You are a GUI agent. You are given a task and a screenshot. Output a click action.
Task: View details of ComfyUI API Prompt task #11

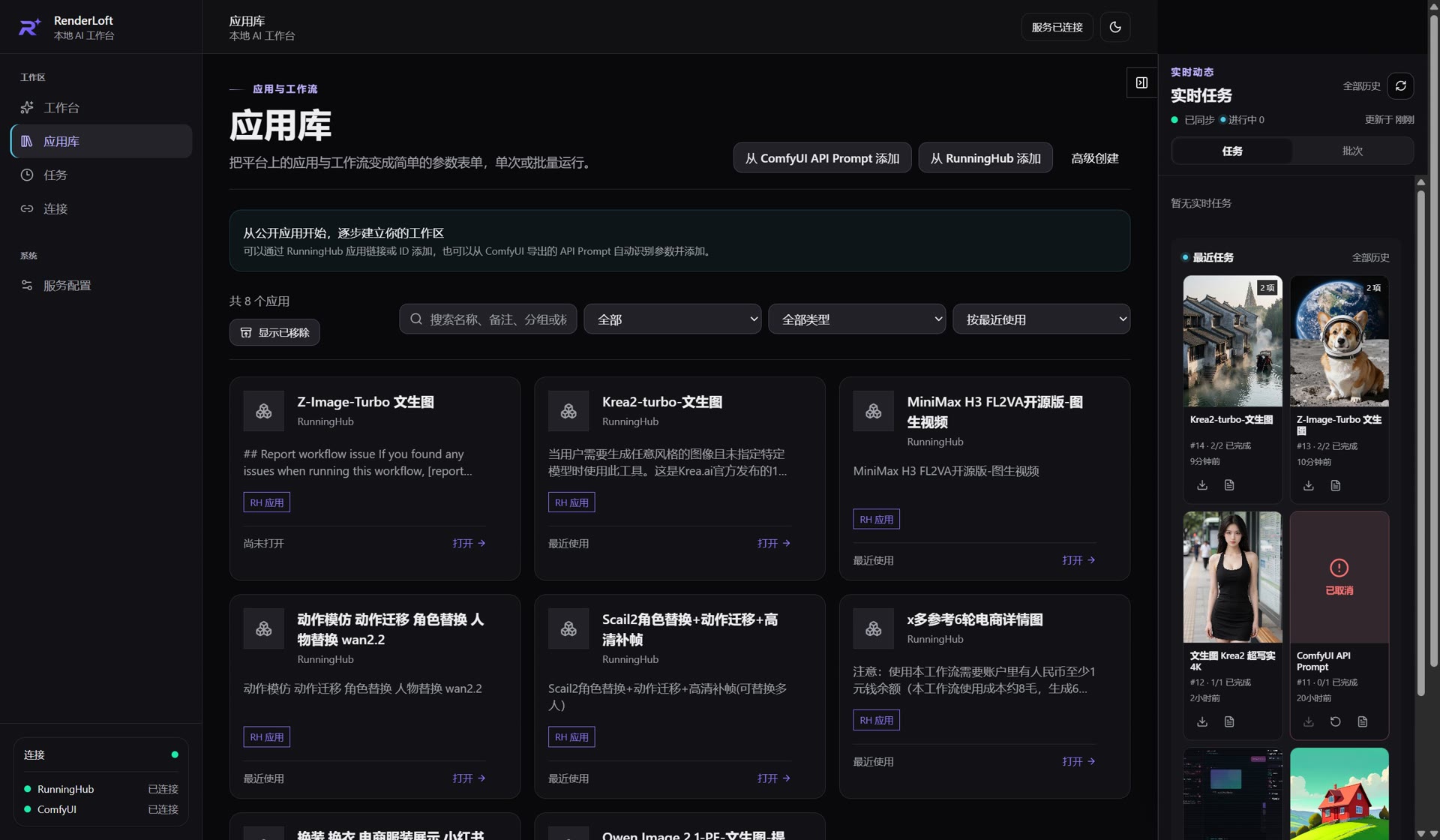pos(1363,721)
